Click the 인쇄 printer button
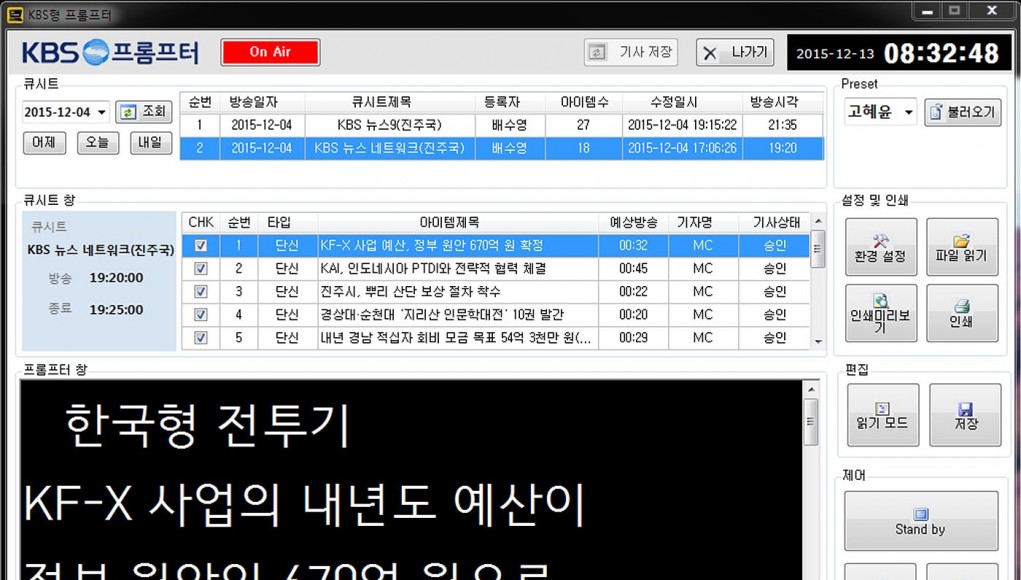 pos(962,313)
